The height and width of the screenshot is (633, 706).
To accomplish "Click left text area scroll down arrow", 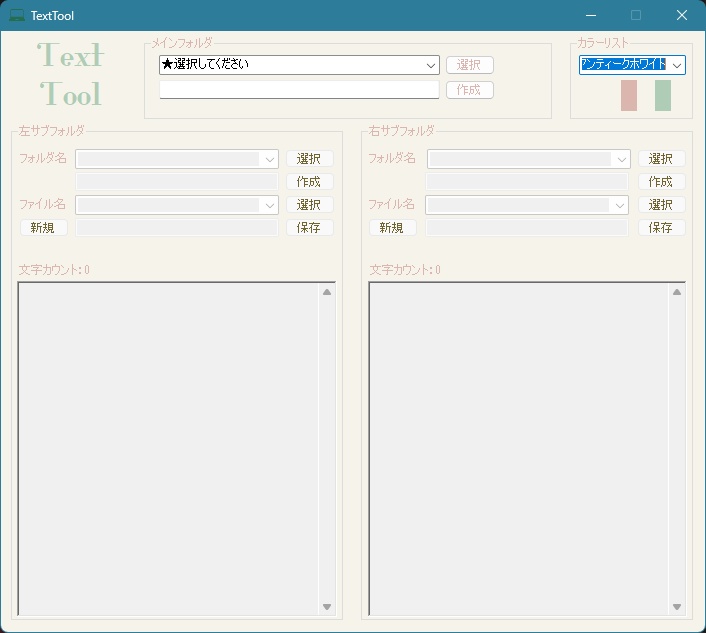I will pyautogui.click(x=327, y=607).
